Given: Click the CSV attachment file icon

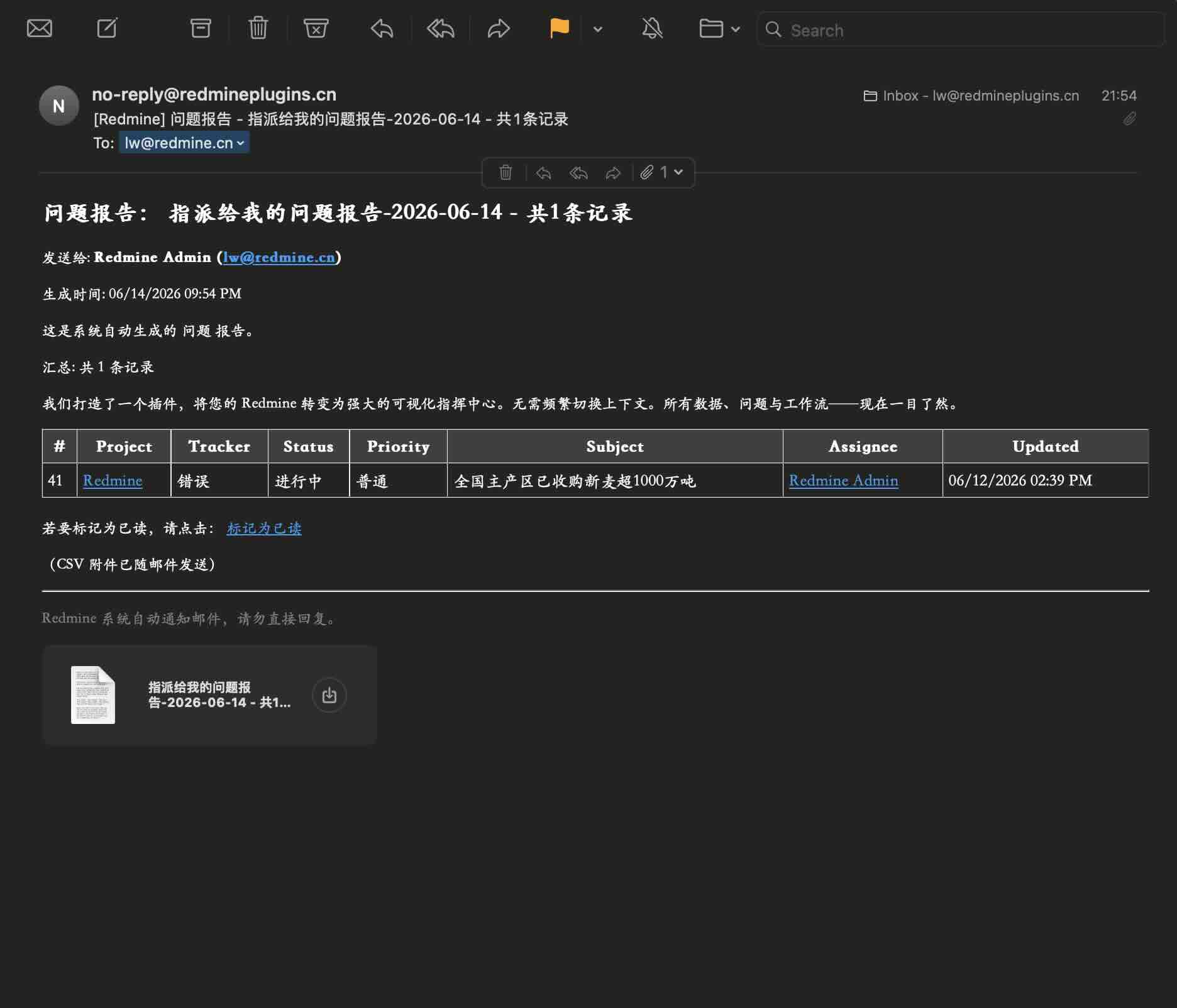Looking at the screenshot, I should pyautogui.click(x=93, y=695).
